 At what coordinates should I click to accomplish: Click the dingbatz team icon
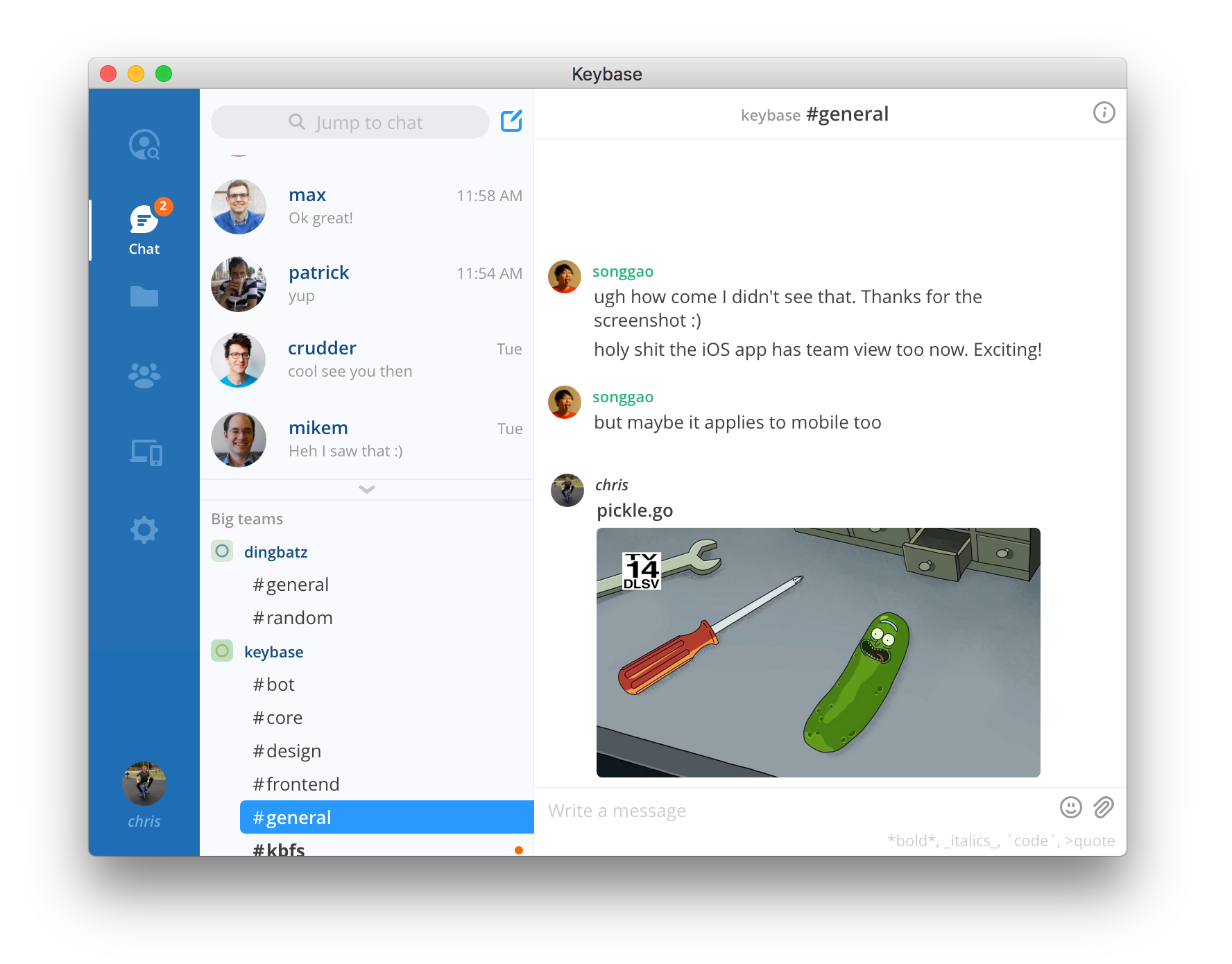click(222, 551)
